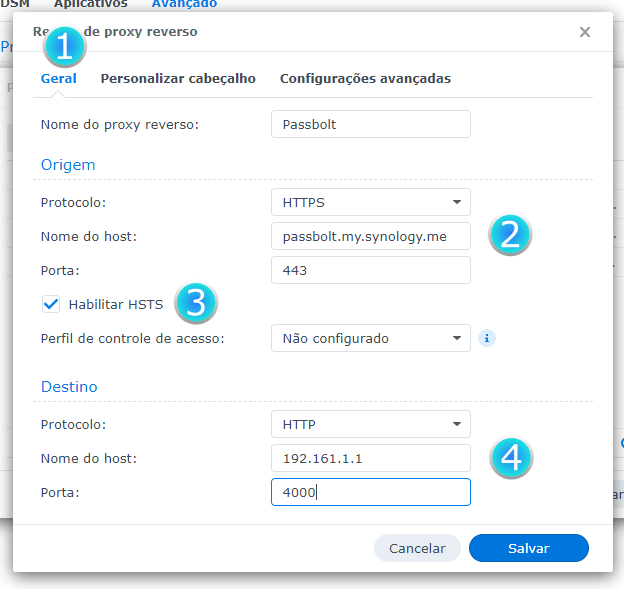624x589 pixels.
Task: Switch to the Personalizar cabeçalho tab
Action: (x=178, y=78)
